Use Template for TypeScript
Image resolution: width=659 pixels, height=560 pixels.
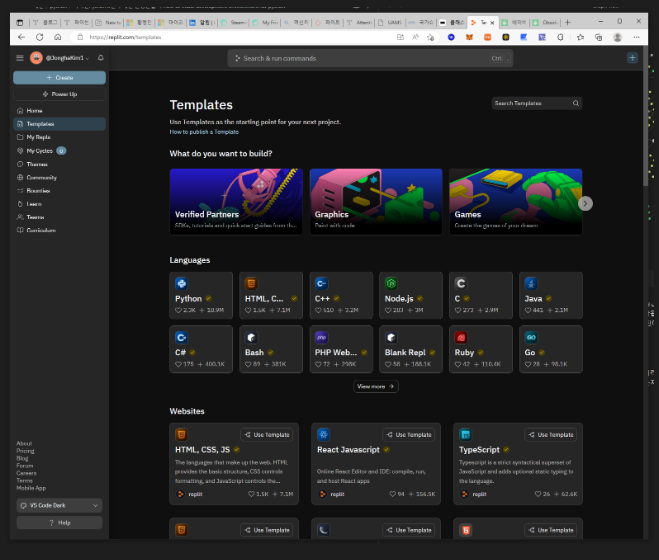(551, 435)
